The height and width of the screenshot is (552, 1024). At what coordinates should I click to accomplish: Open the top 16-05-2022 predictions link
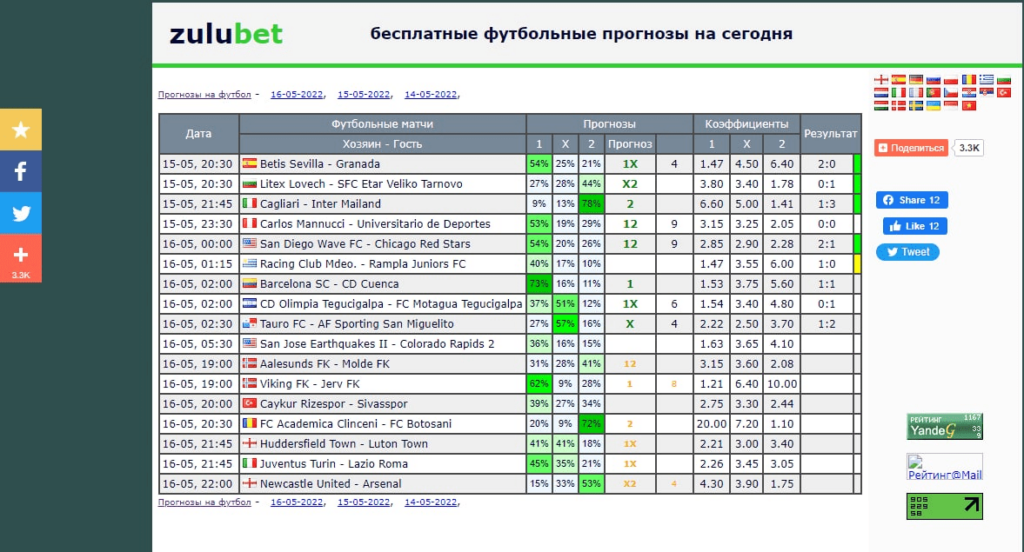pos(296,94)
